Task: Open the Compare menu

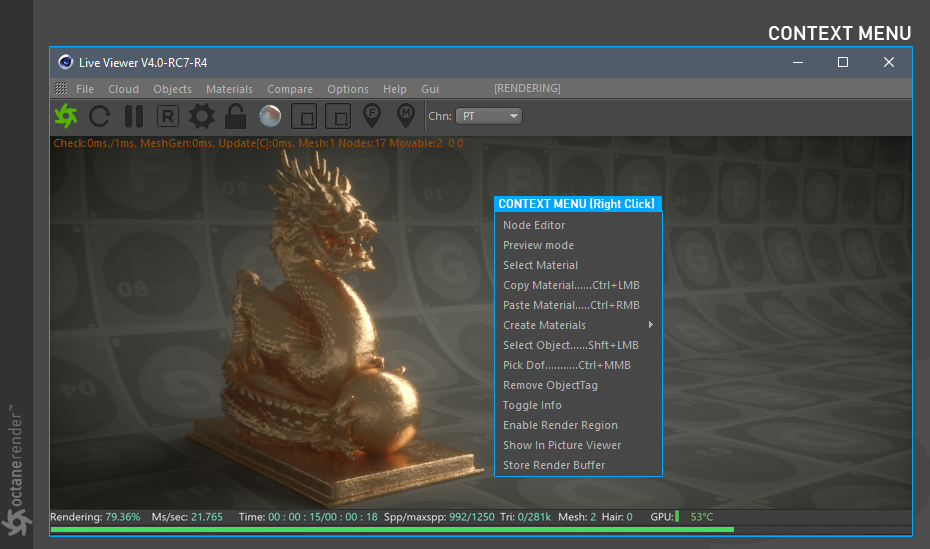Action: (290, 89)
